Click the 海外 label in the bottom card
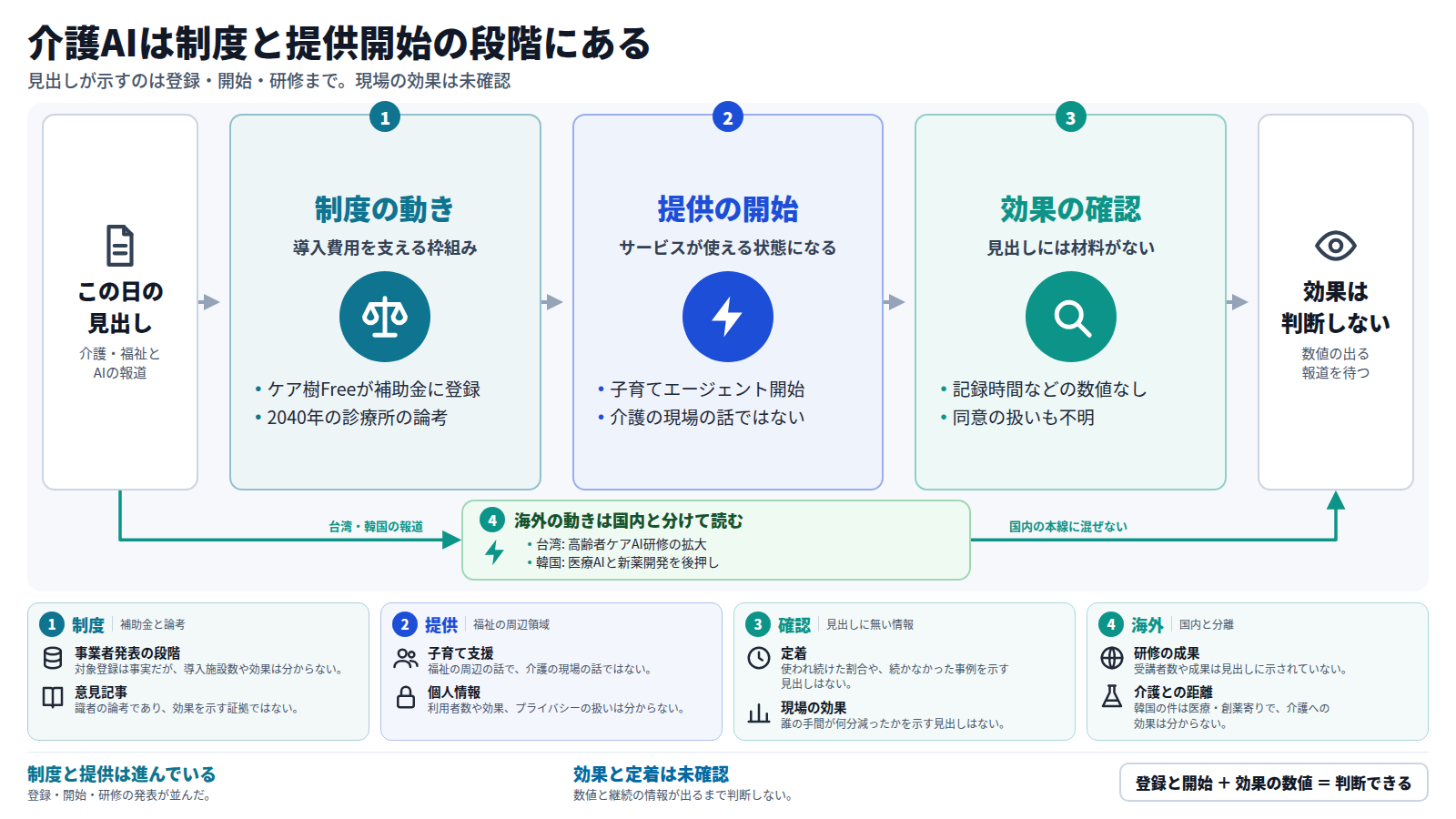The height and width of the screenshot is (819, 1456). pos(1148,625)
